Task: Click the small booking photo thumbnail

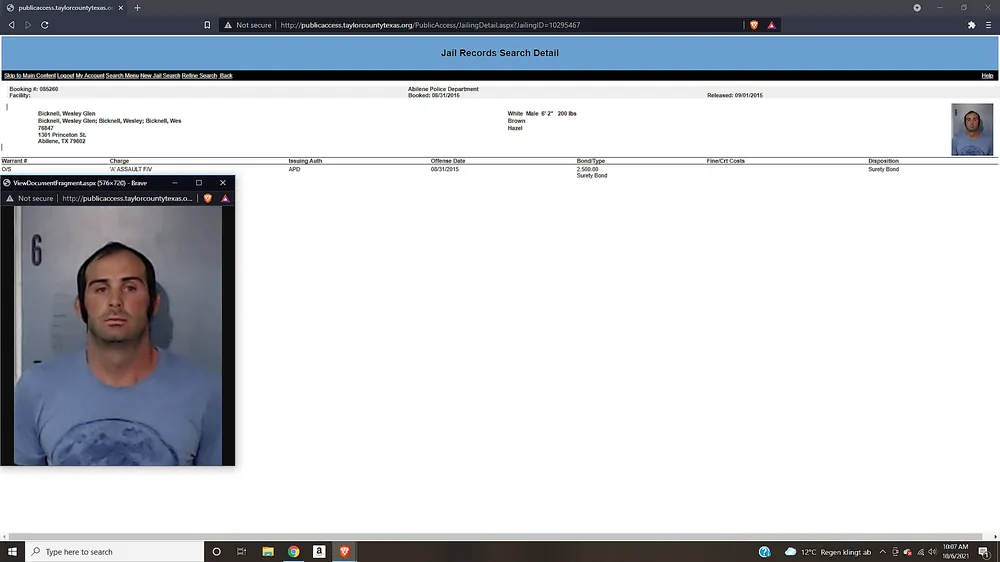Action: click(x=972, y=130)
